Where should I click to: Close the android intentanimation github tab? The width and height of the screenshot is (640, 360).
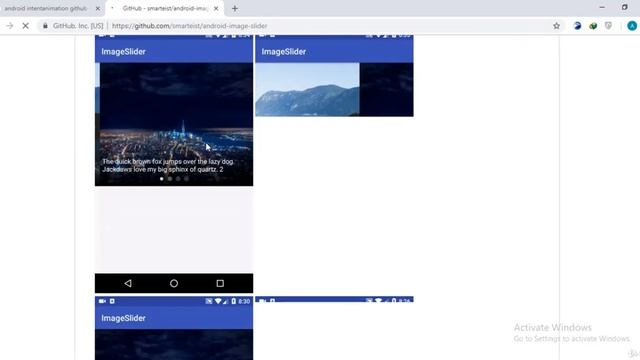[98, 8]
